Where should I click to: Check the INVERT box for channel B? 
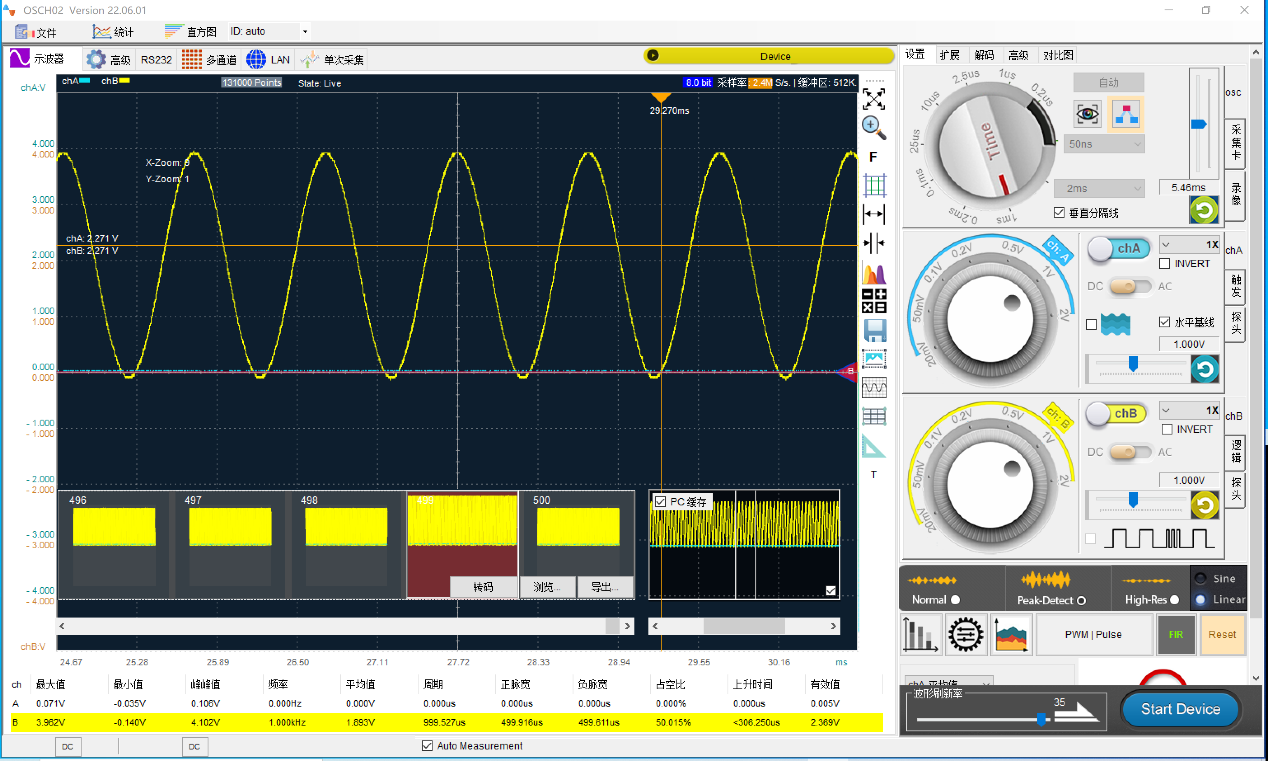[x=1166, y=430]
